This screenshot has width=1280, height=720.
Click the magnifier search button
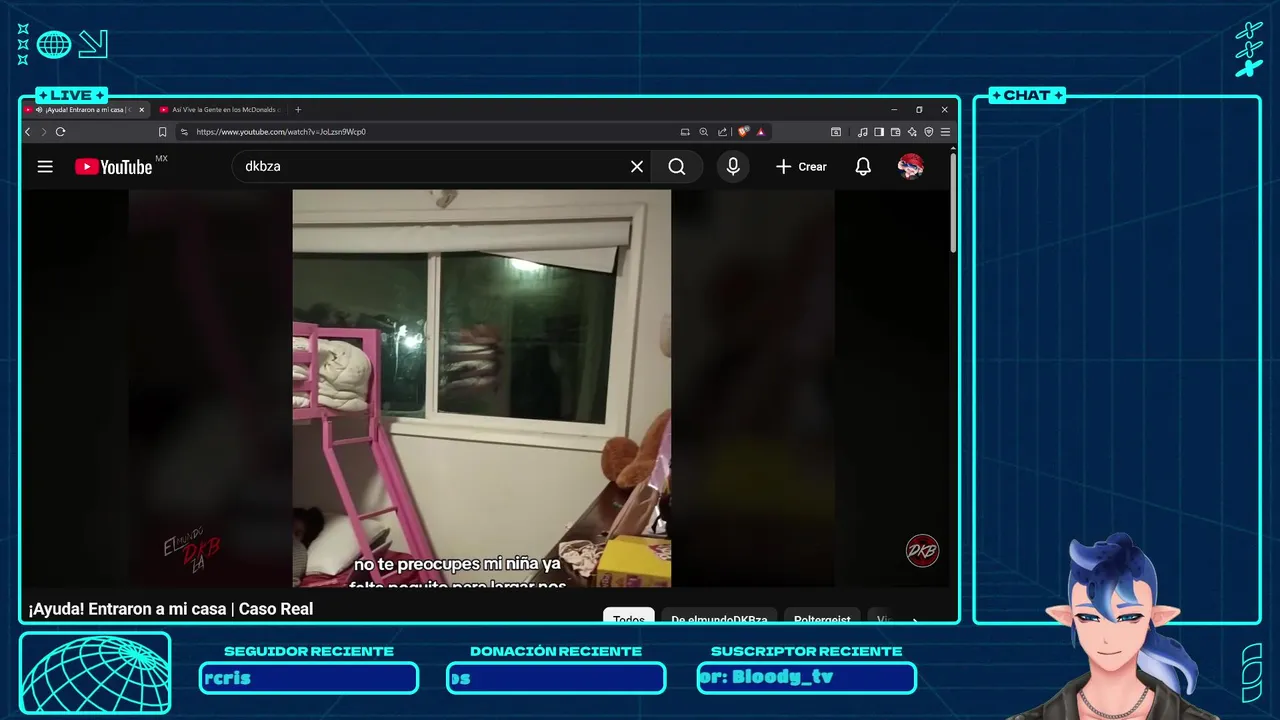(x=677, y=167)
